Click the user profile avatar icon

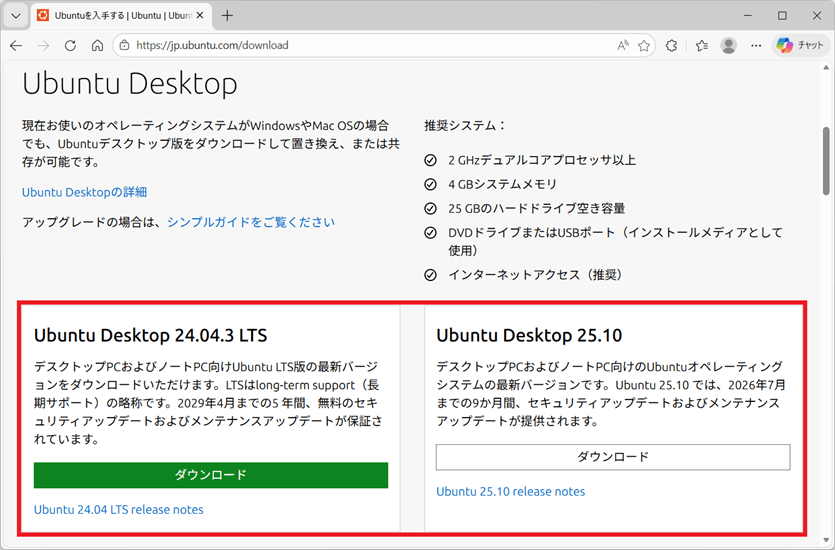point(729,45)
